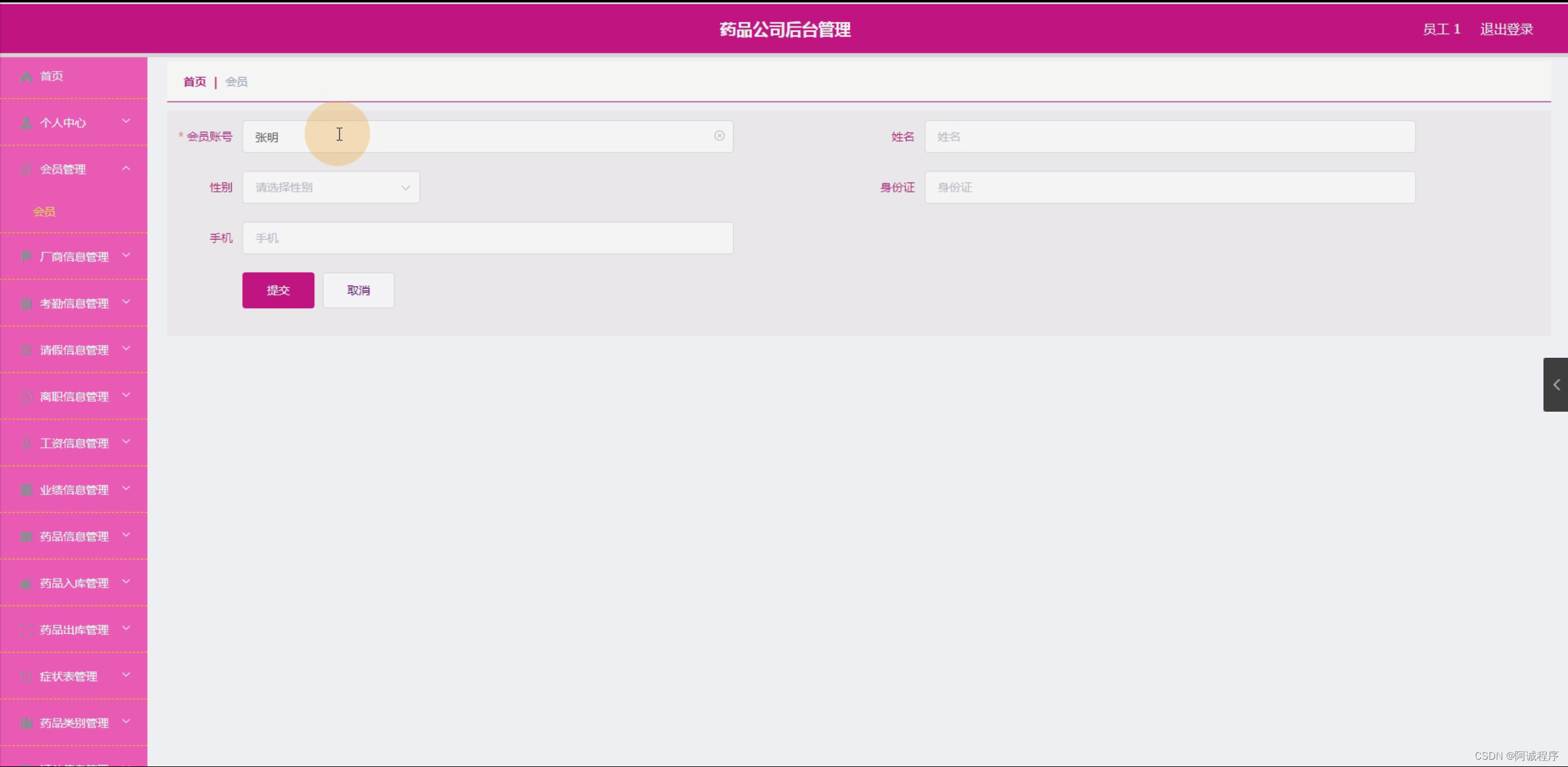Expand the 离职信息管理 section
The image size is (1568, 767).
coord(74,396)
